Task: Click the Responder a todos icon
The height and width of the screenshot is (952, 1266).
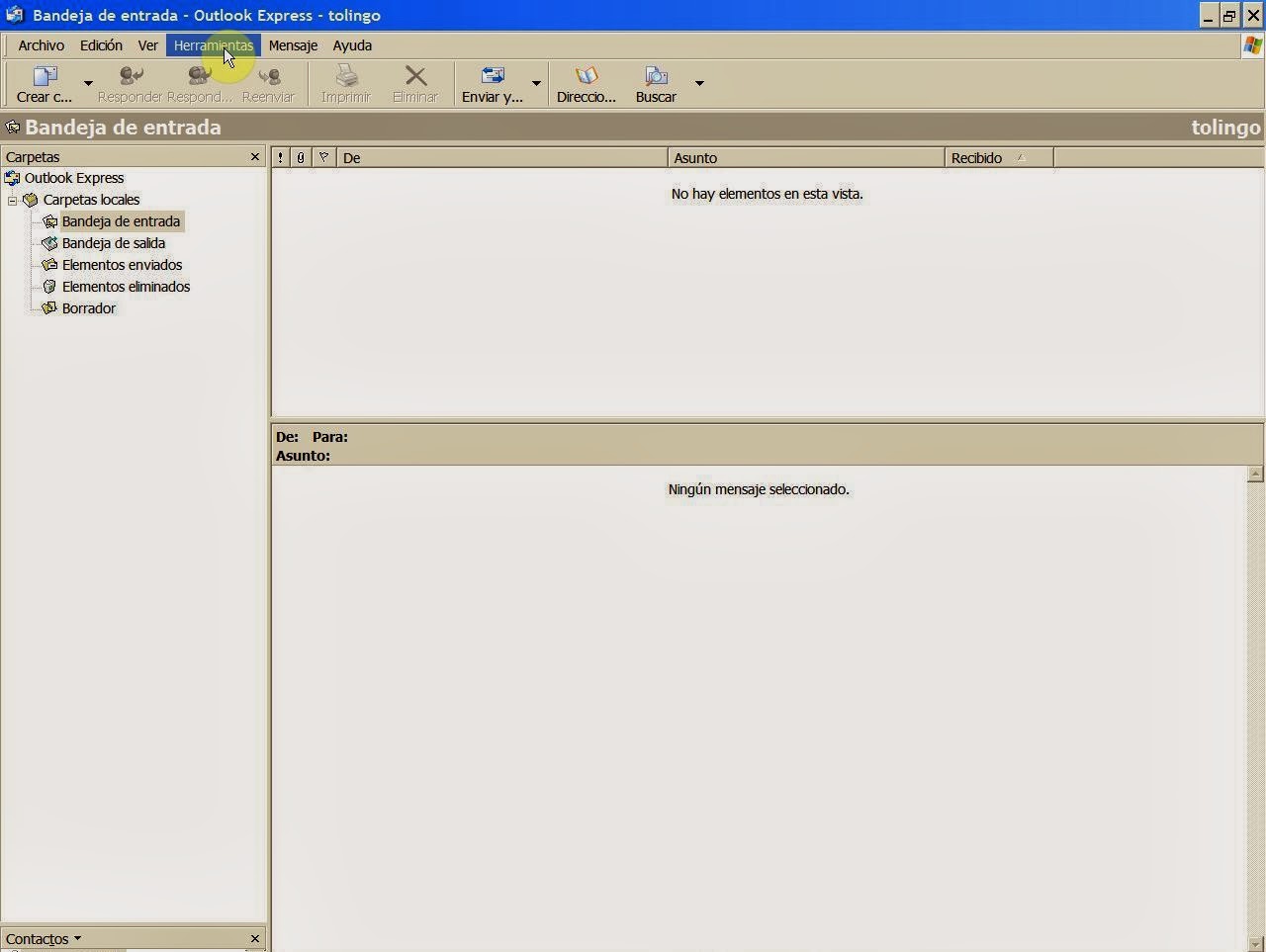Action: click(x=200, y=76)
